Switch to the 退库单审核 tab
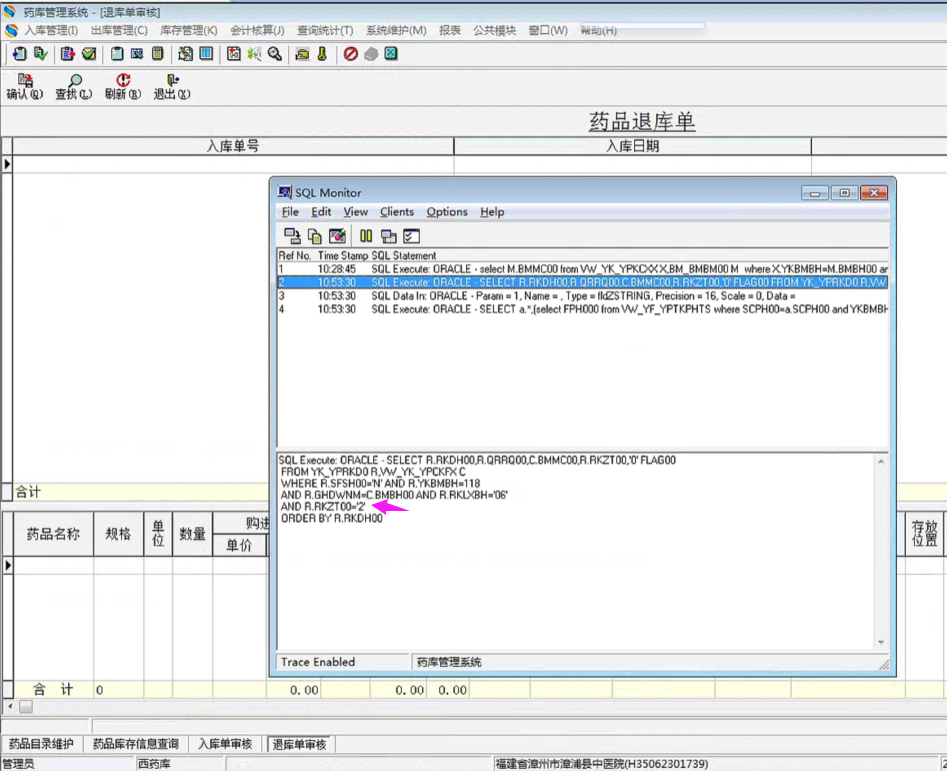 300,744
